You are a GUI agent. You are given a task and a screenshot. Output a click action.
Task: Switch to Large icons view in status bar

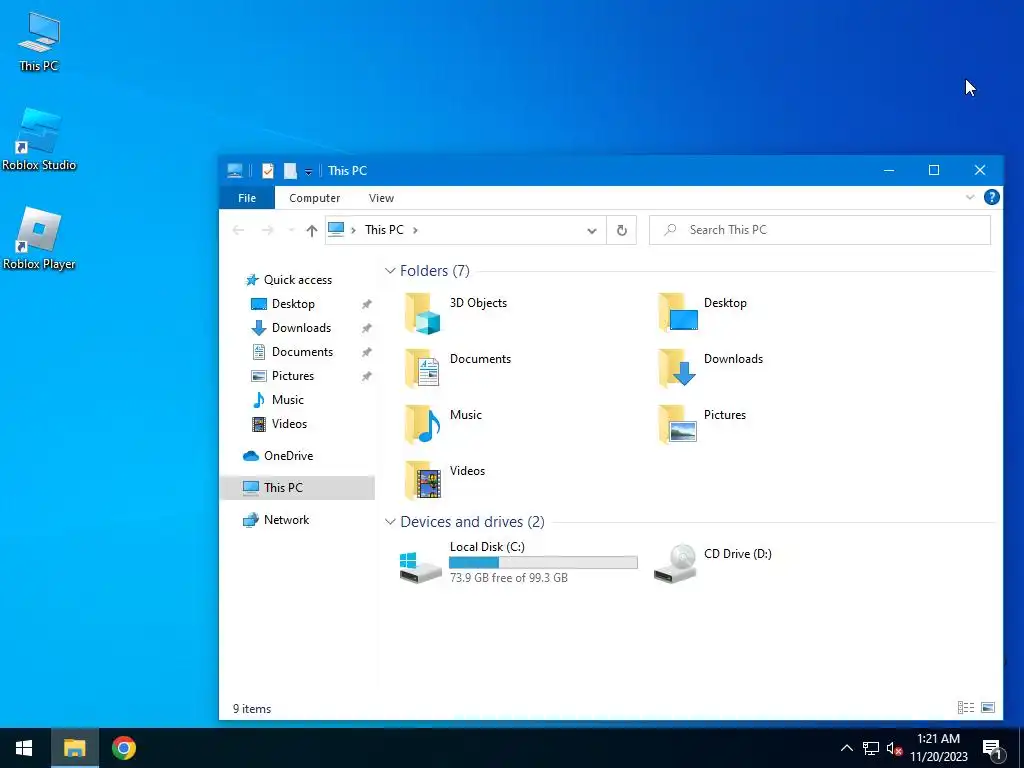click(x=988, y=707)
